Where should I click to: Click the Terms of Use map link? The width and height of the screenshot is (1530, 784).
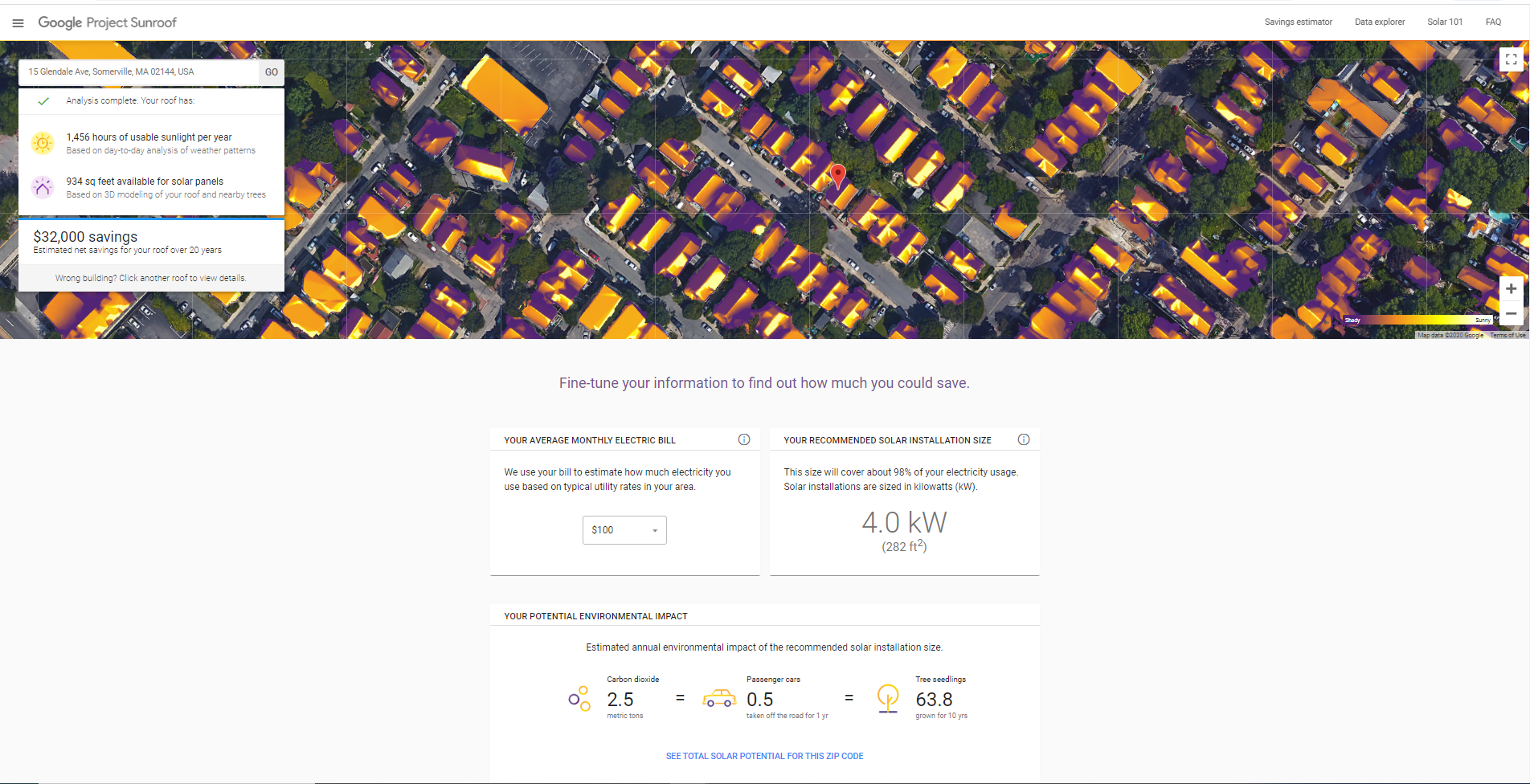pos(1507,336)
